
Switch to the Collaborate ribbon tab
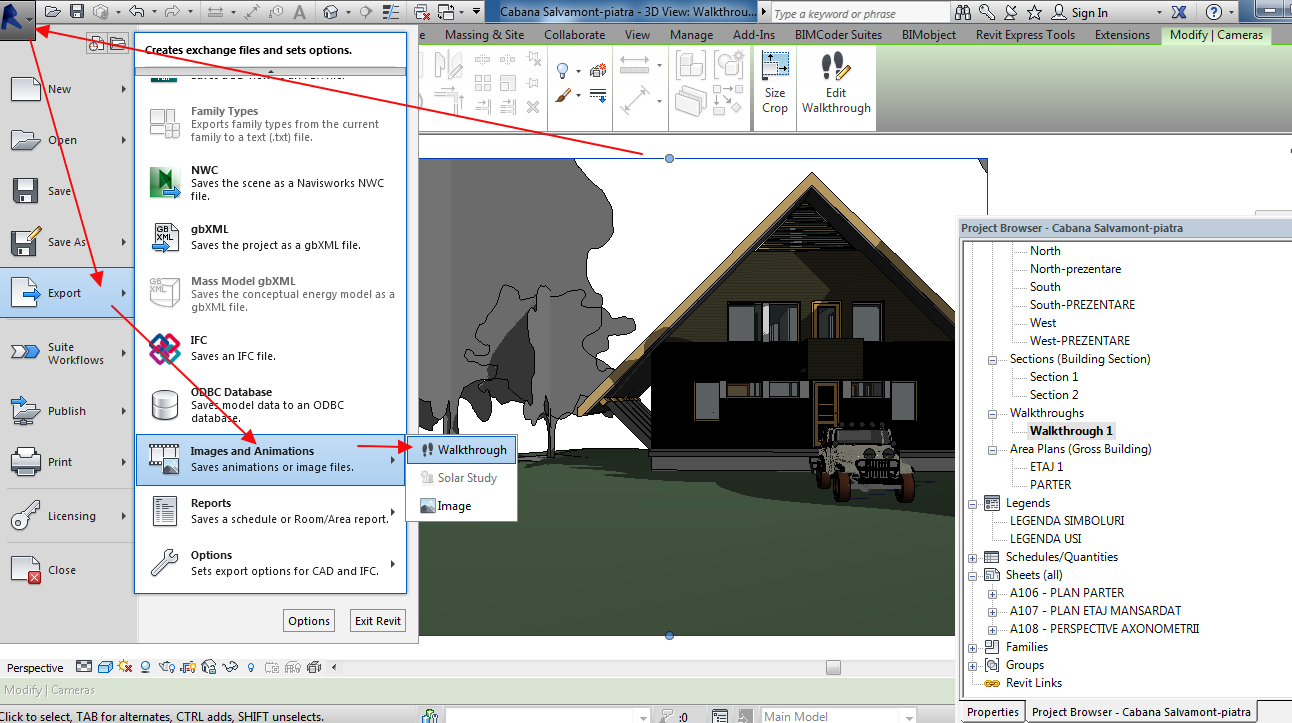575,35
